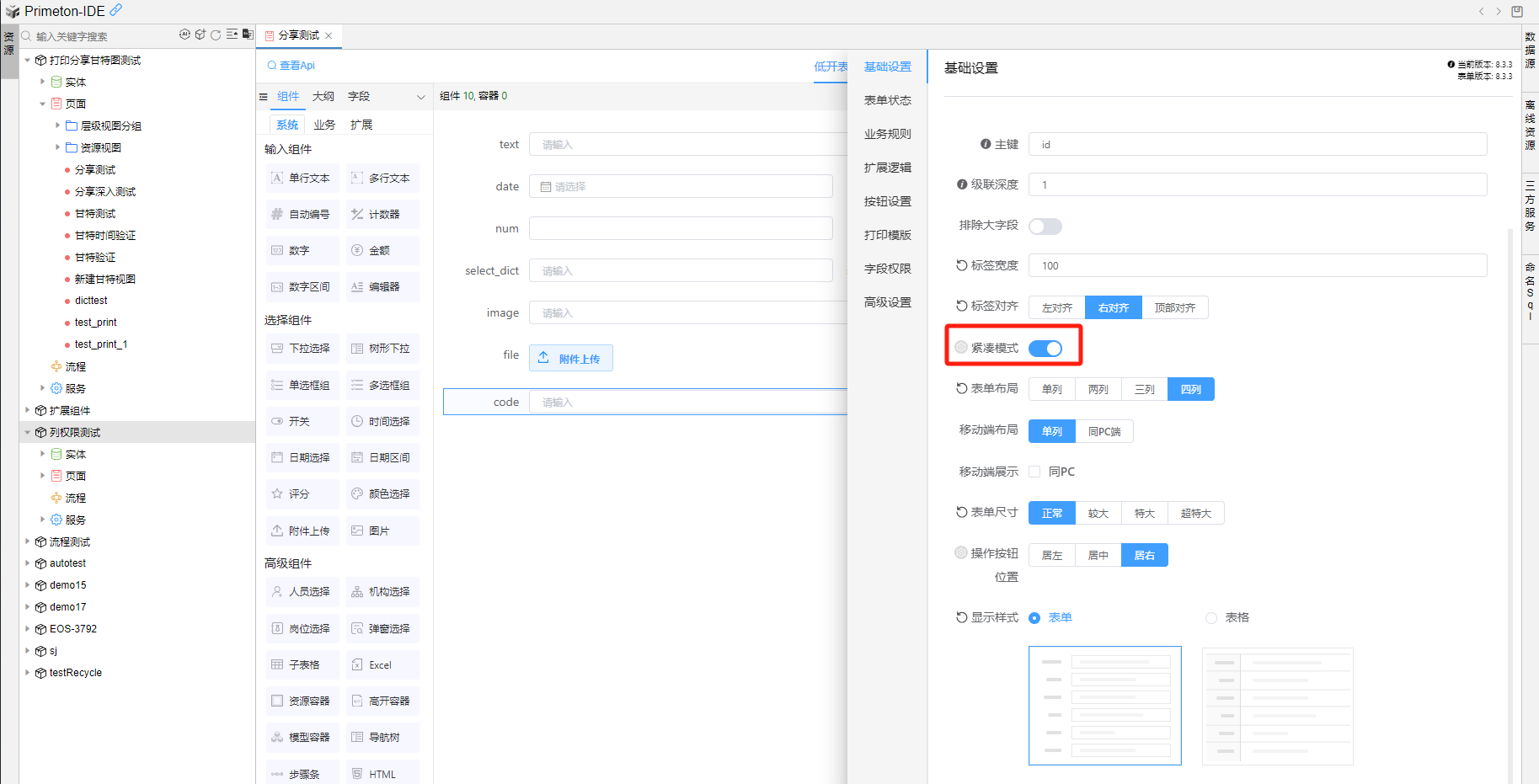This screenshot has width=1539, height=784.
Task: Click the AI assistant icon in resource toolbar
Action: tap(184, 35)
